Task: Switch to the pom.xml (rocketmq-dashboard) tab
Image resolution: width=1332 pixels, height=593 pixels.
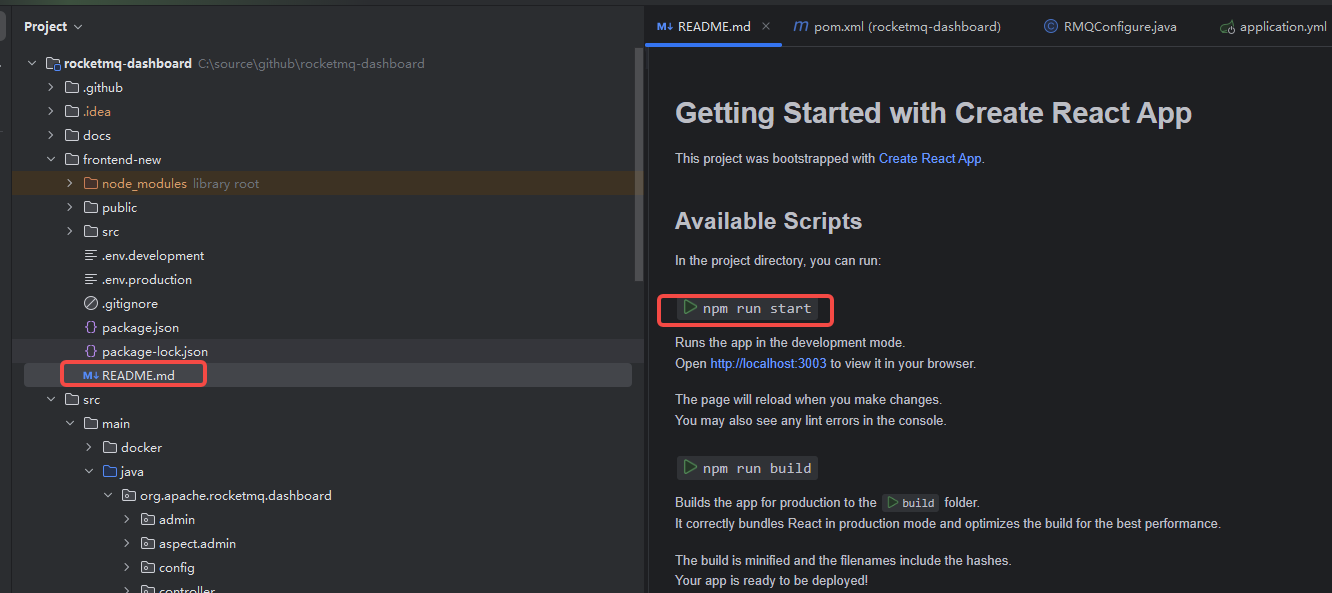Action: [x=897, y=27]
